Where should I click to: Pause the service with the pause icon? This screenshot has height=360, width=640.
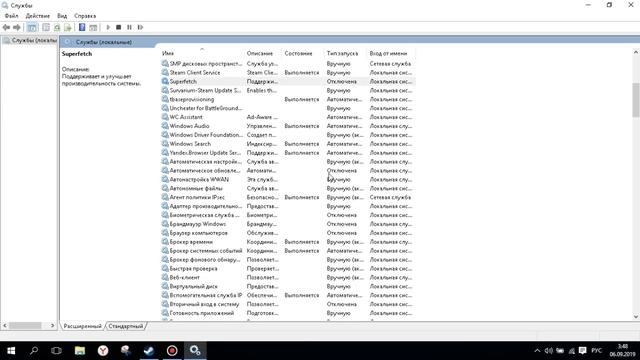click(129, 27)
